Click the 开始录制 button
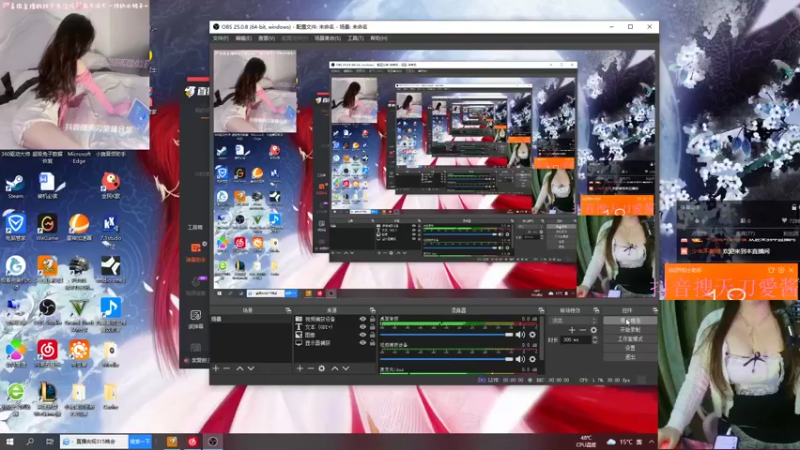Screen dimensions: 800x450 (x=630, y=330)
